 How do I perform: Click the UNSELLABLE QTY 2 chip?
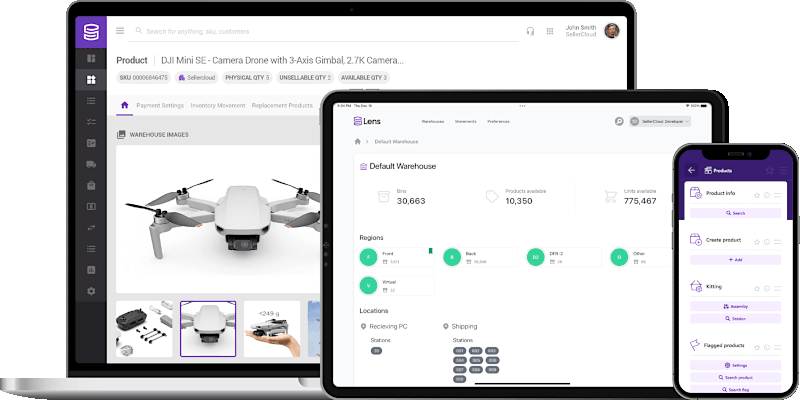tap(305, 78)
